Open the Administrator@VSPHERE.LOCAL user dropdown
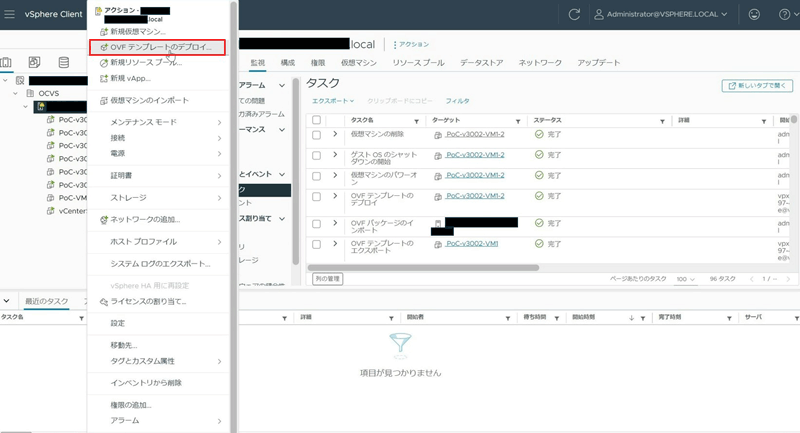 point(667,14)
